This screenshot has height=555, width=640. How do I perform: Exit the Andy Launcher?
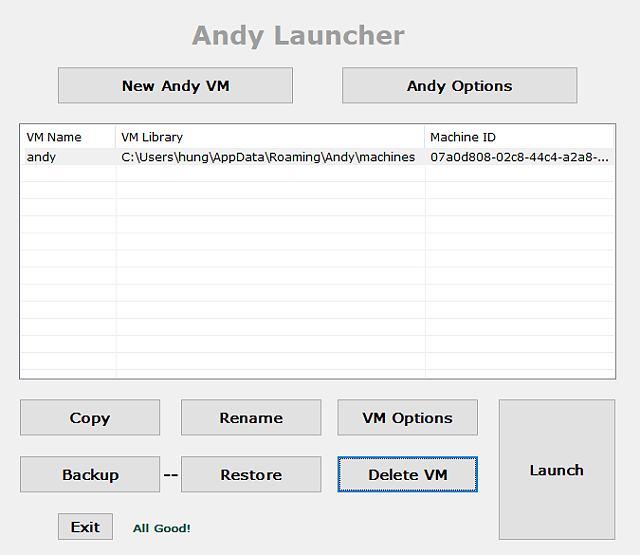(85, 526)
